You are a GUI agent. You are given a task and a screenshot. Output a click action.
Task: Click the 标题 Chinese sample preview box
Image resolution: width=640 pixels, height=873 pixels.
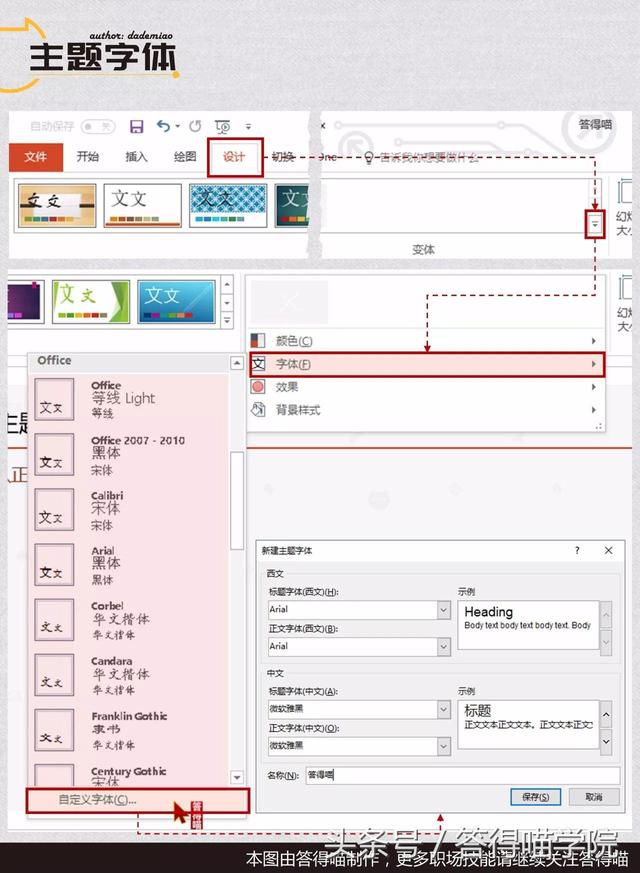pos(528,724)
